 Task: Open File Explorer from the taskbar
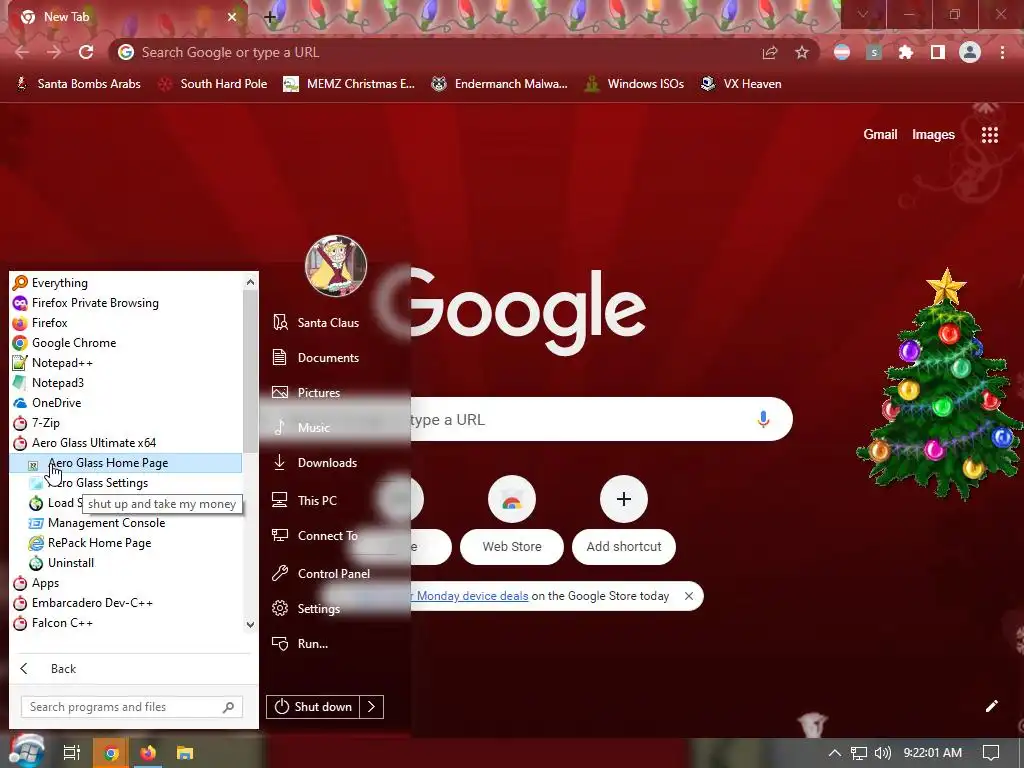click(x=185, y=752)
